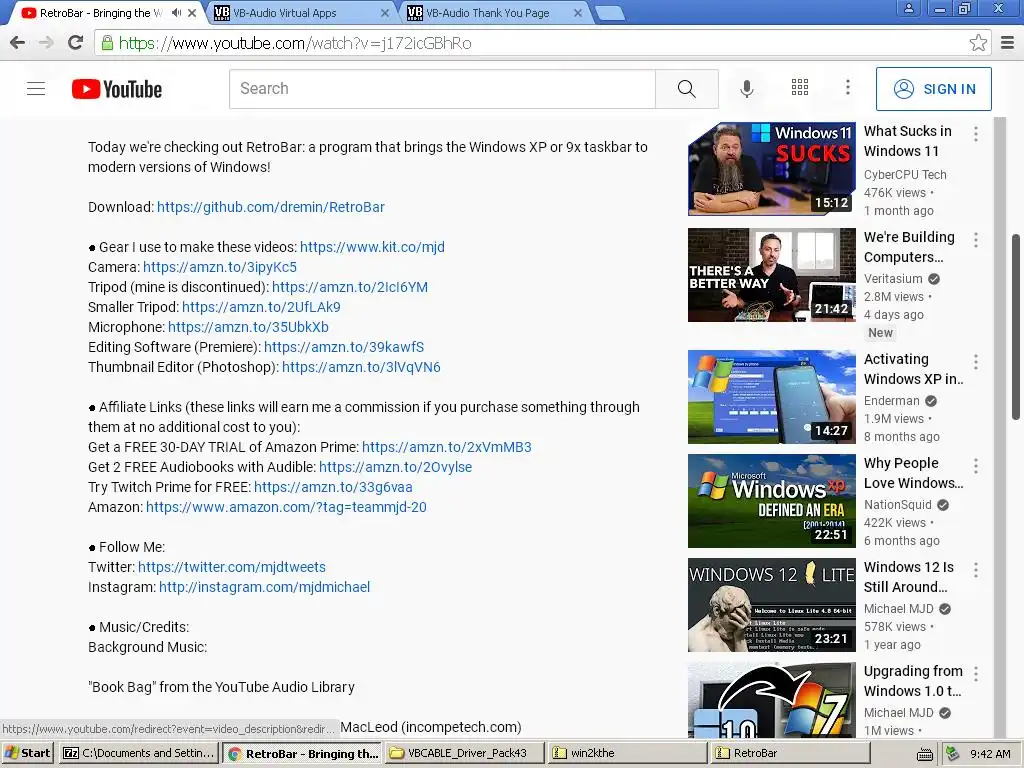Image resolution: width=1024 pixels, height=768 pixels.
Task: Open Windows 12 Lite video thumbnail
Action: [771, 605]
